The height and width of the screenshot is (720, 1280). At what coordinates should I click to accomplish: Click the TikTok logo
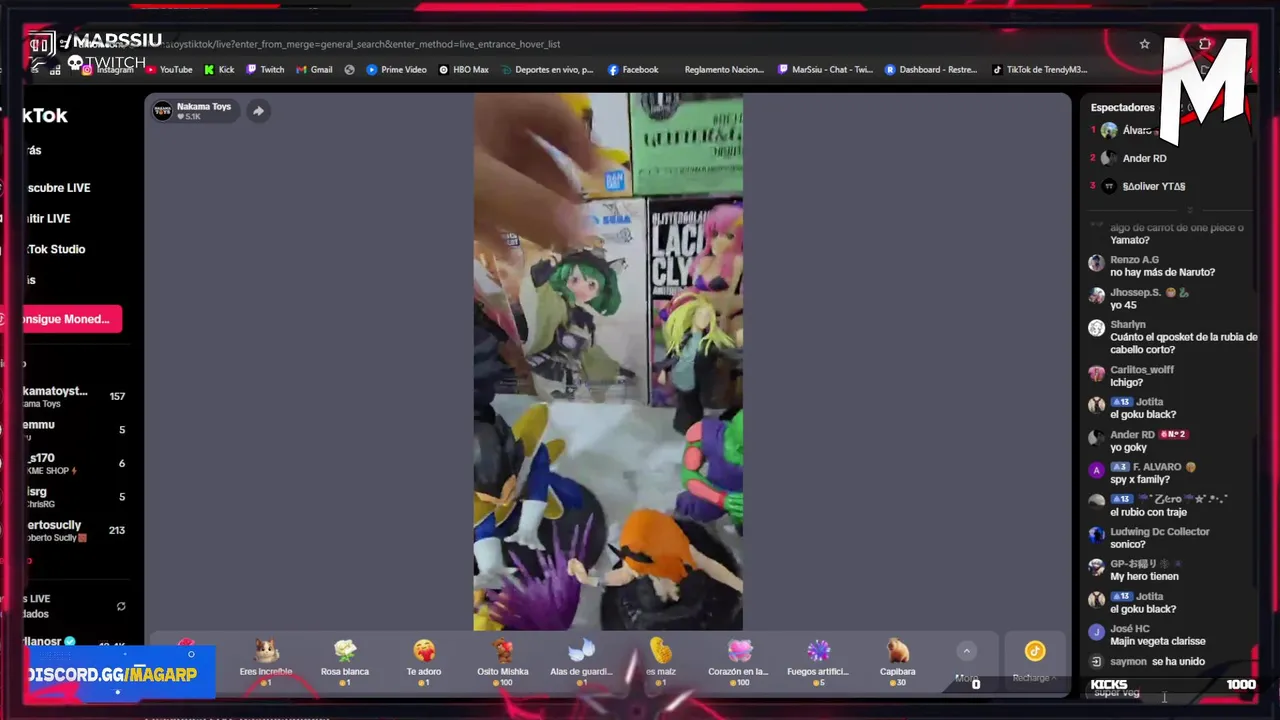(45, 116)
